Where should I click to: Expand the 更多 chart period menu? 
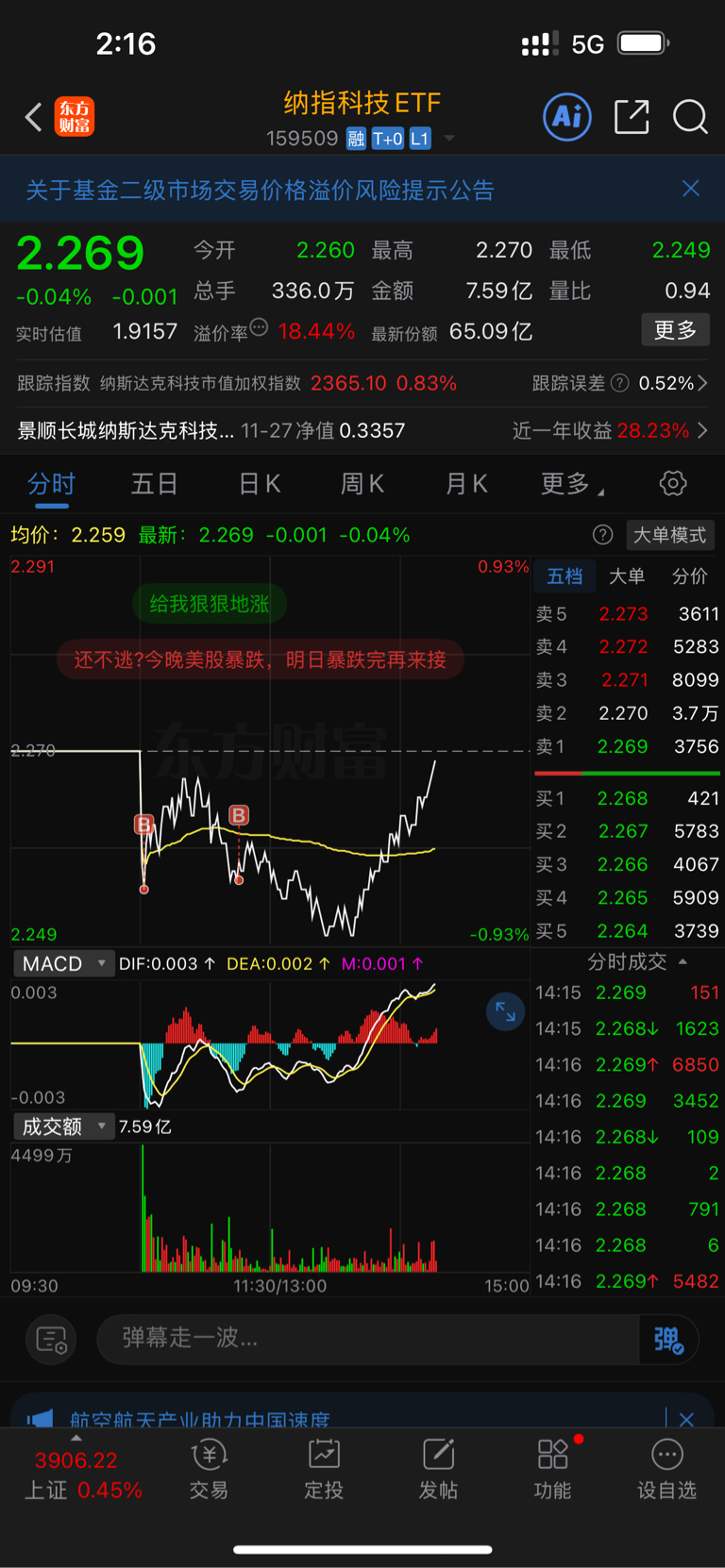[x=571, y=484]
